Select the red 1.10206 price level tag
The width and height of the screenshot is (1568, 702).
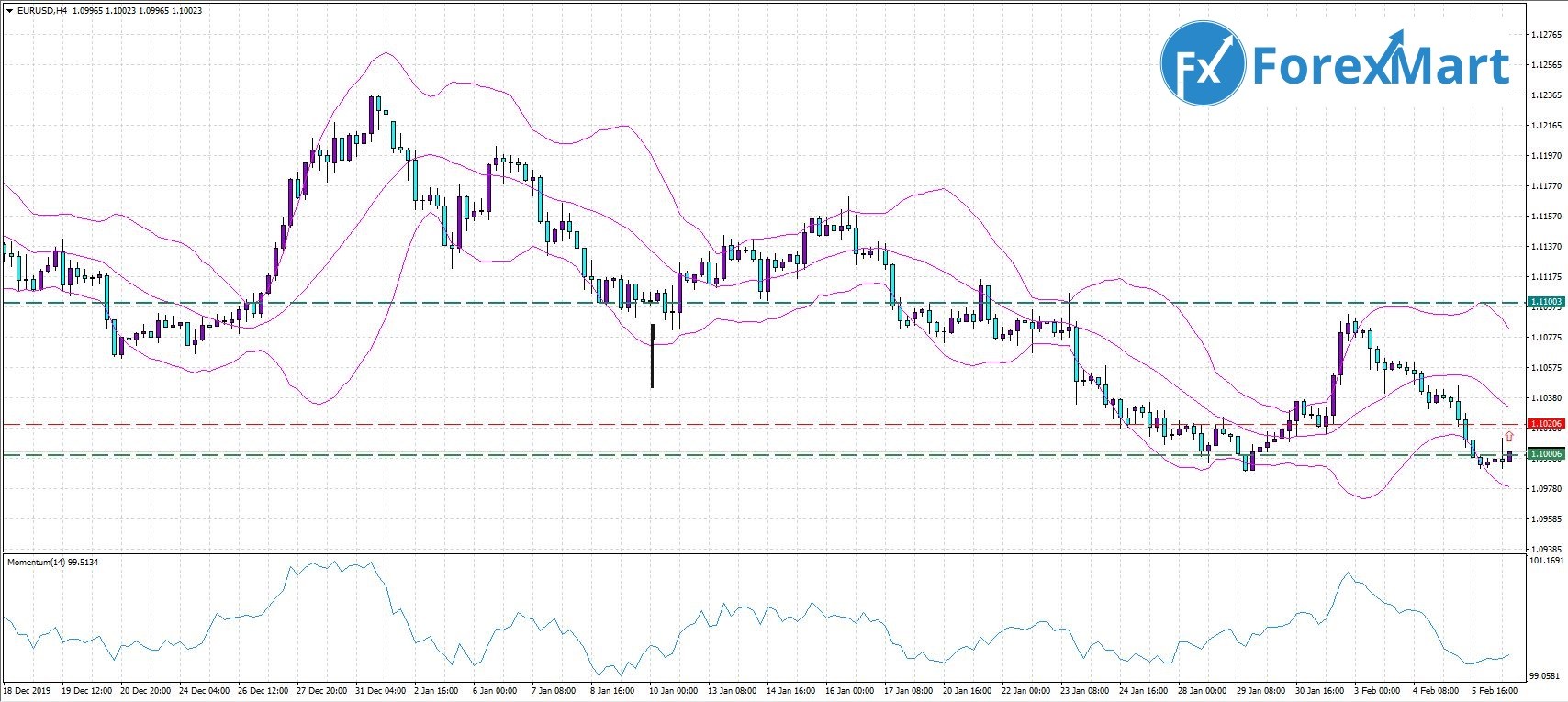(1546, 424)
